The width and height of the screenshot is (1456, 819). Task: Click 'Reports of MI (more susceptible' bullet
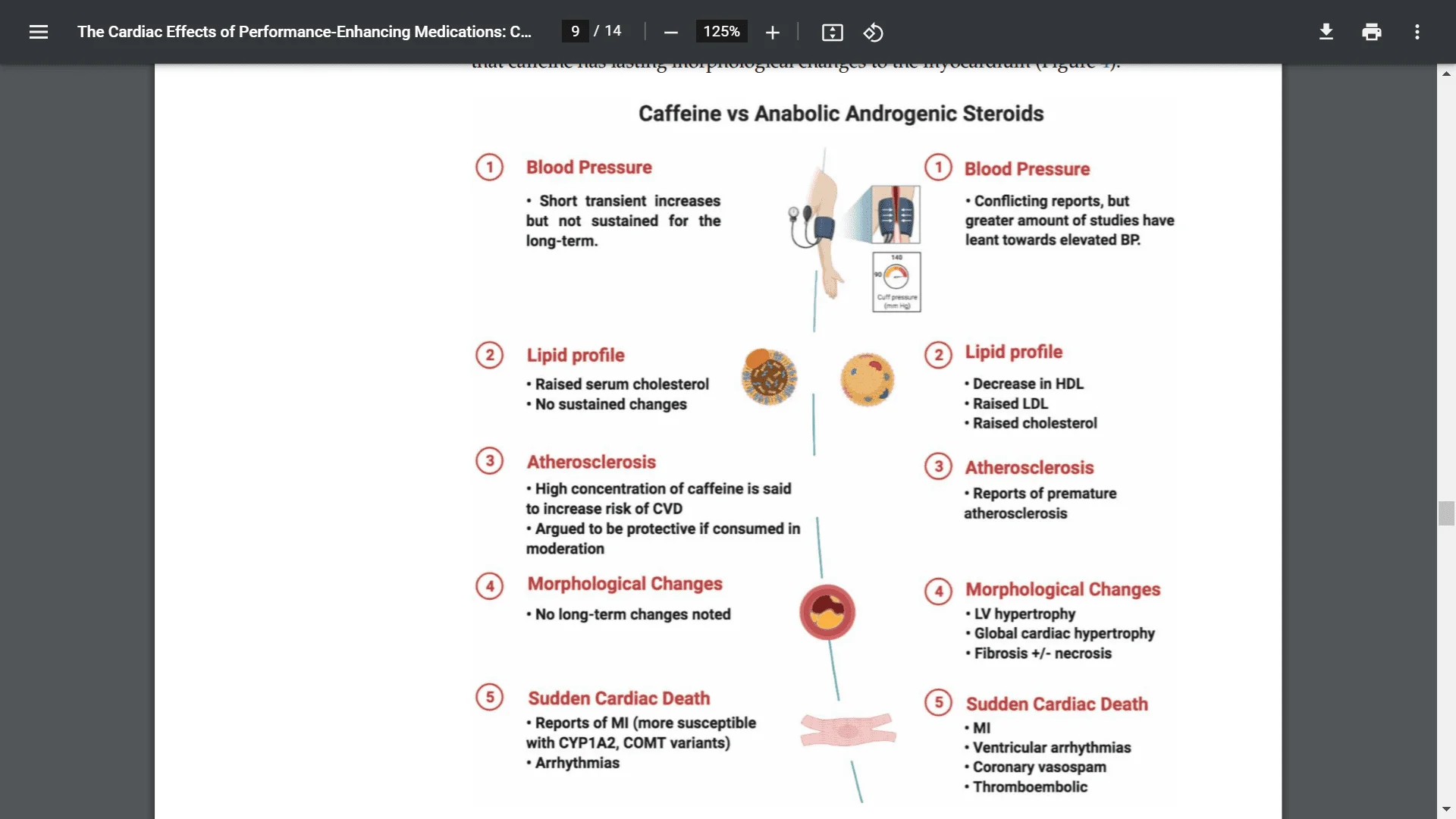click(642, 733)
